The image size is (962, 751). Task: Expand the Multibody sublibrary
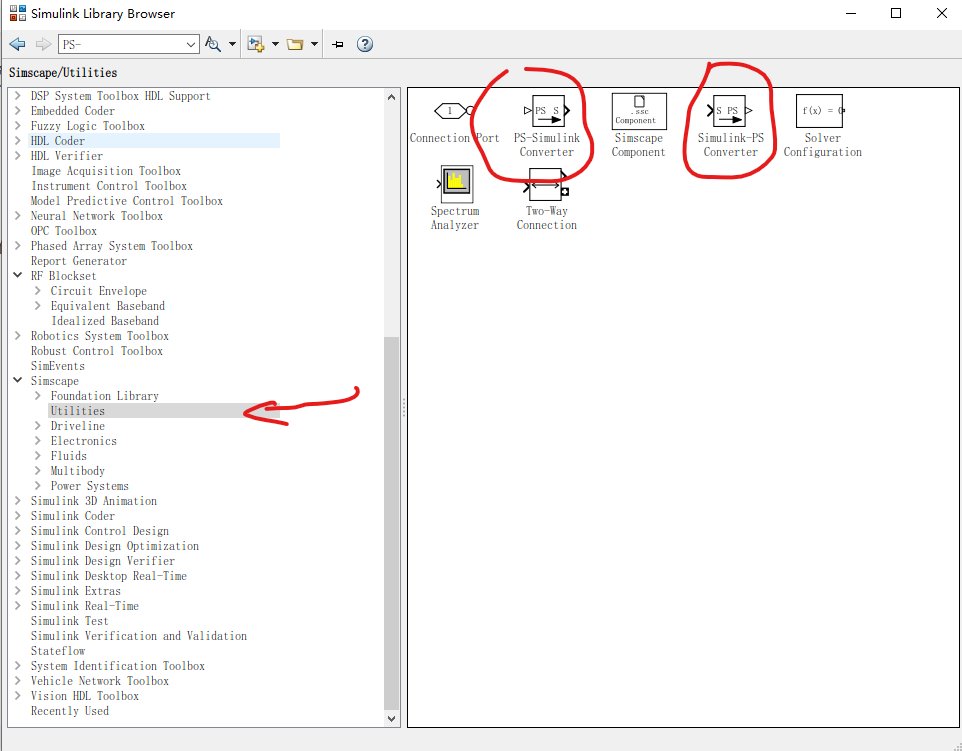37,471
